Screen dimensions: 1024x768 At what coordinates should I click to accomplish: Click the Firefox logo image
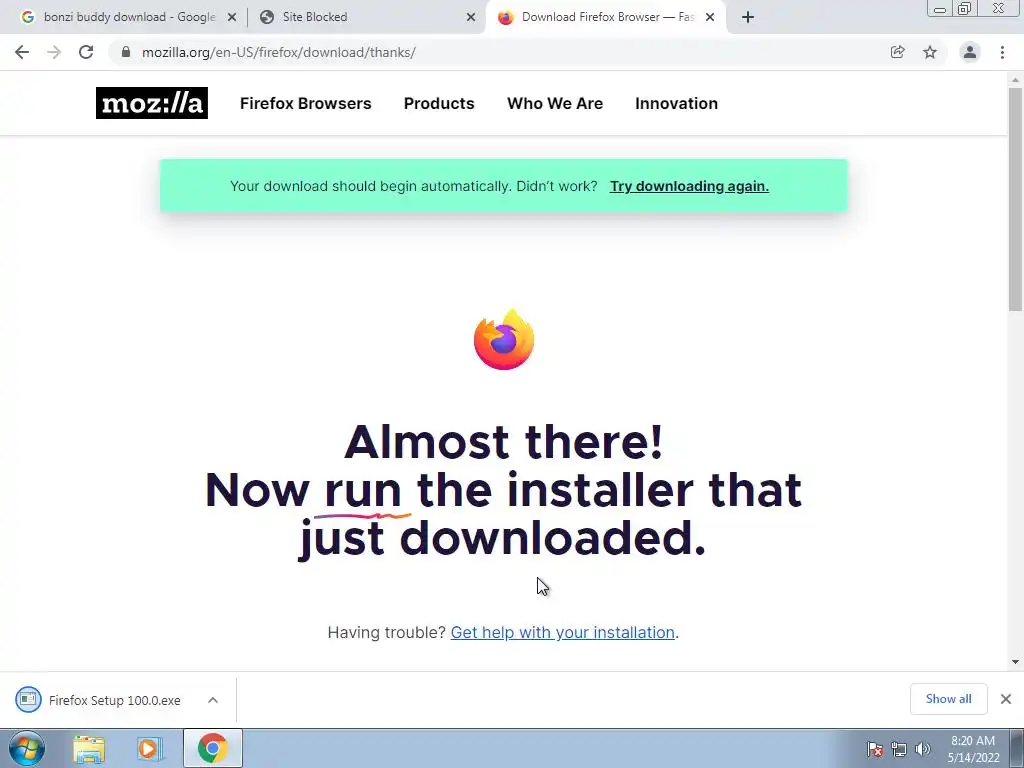tap(504, 340)
